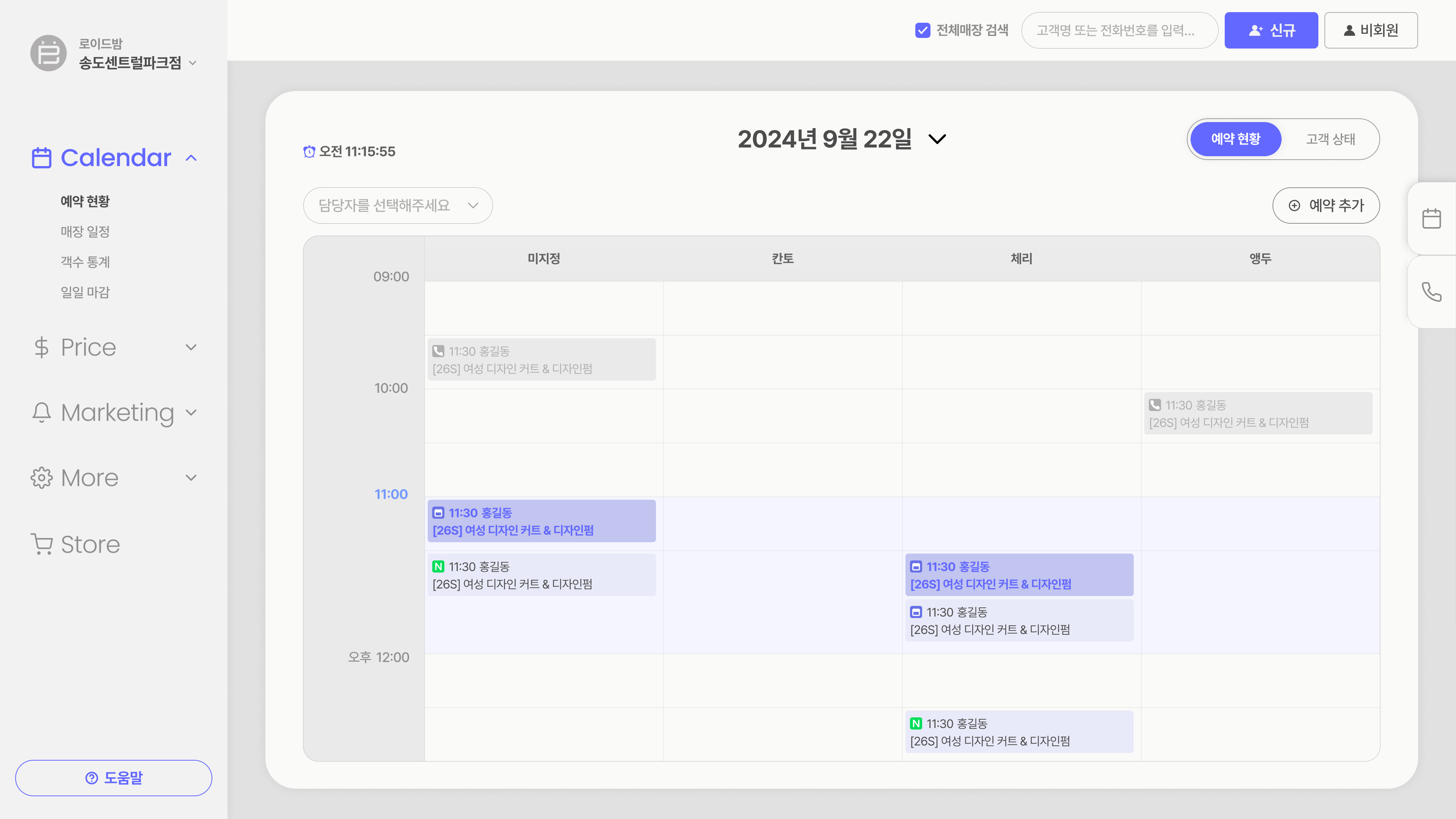Select the 체리 column header
1456x819 pixels.
click(x=1021, y=258)
